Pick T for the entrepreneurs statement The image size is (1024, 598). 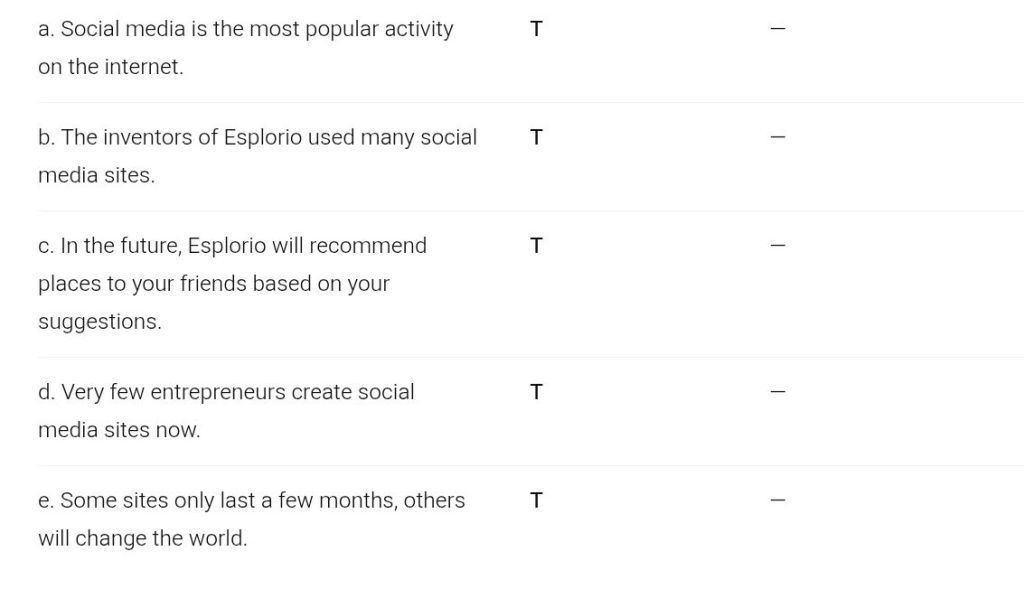pyautogui.click(x=536, y=392)
